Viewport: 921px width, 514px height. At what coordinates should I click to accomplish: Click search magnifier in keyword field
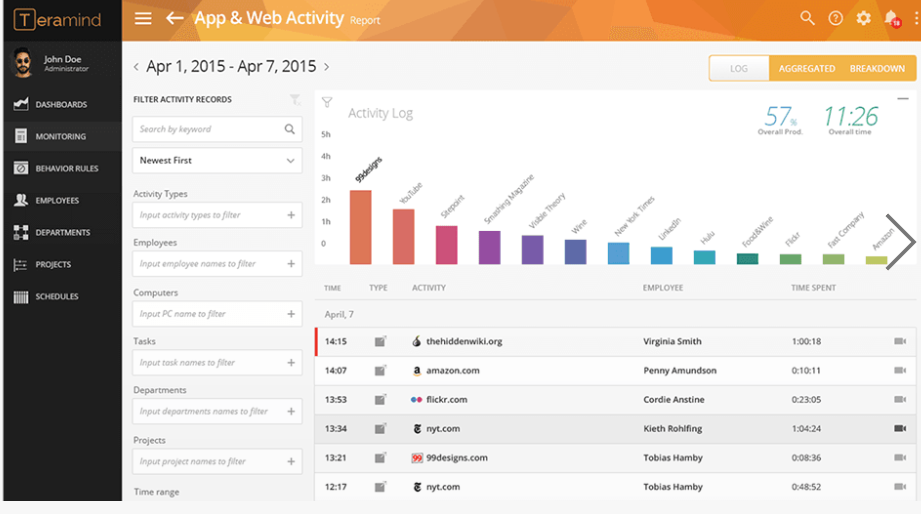[290, 129]
